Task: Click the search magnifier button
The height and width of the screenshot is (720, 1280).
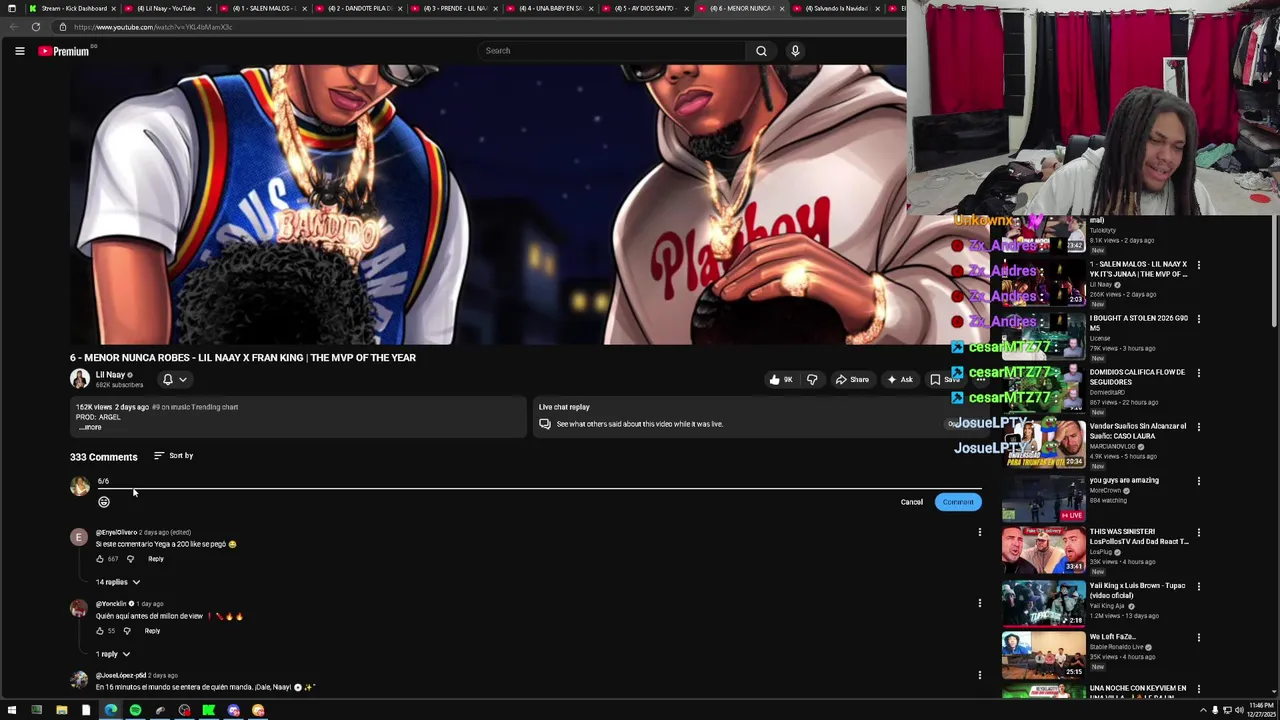Action: (x=761, y=51)
